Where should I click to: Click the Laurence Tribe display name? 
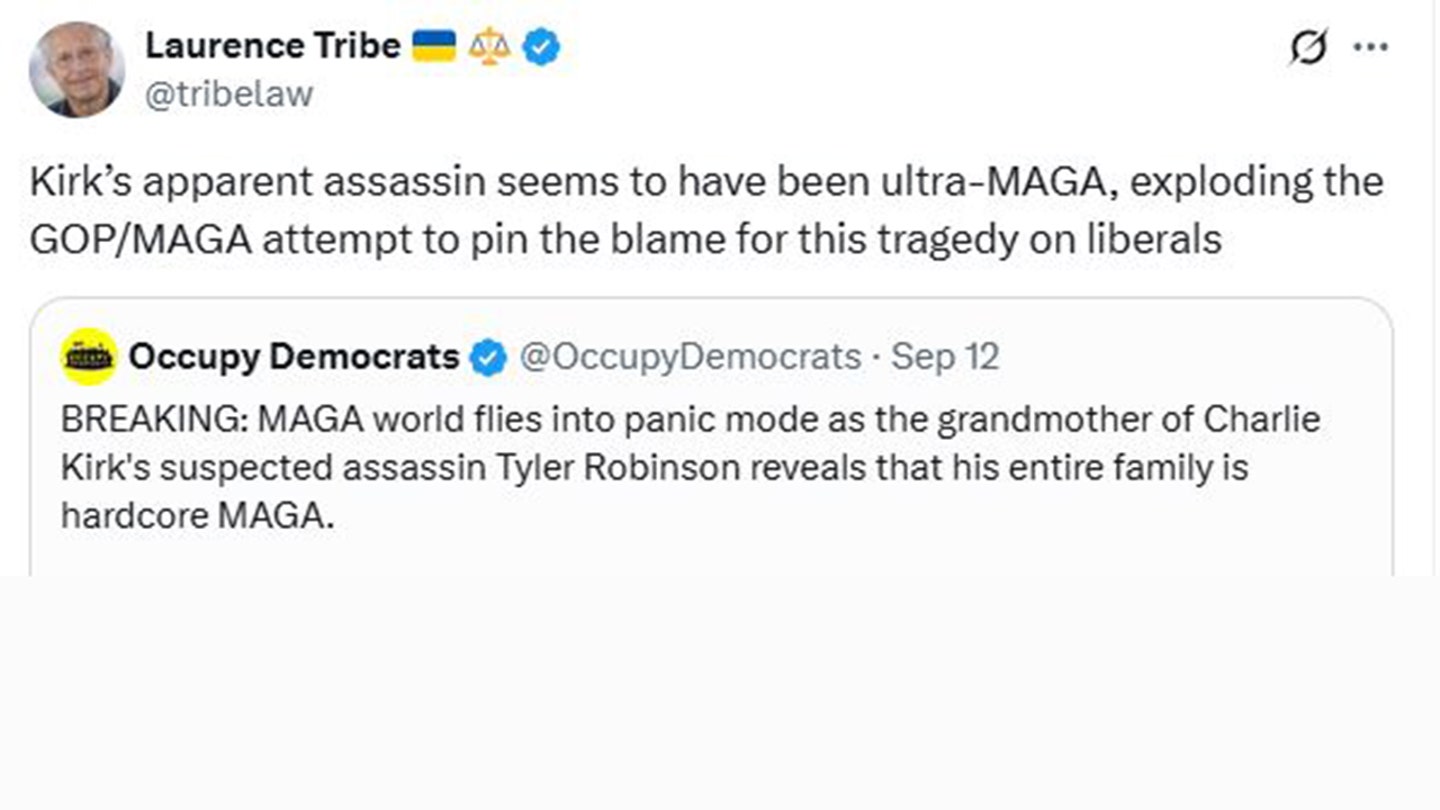pyautogui.click(x=272, y=45)
